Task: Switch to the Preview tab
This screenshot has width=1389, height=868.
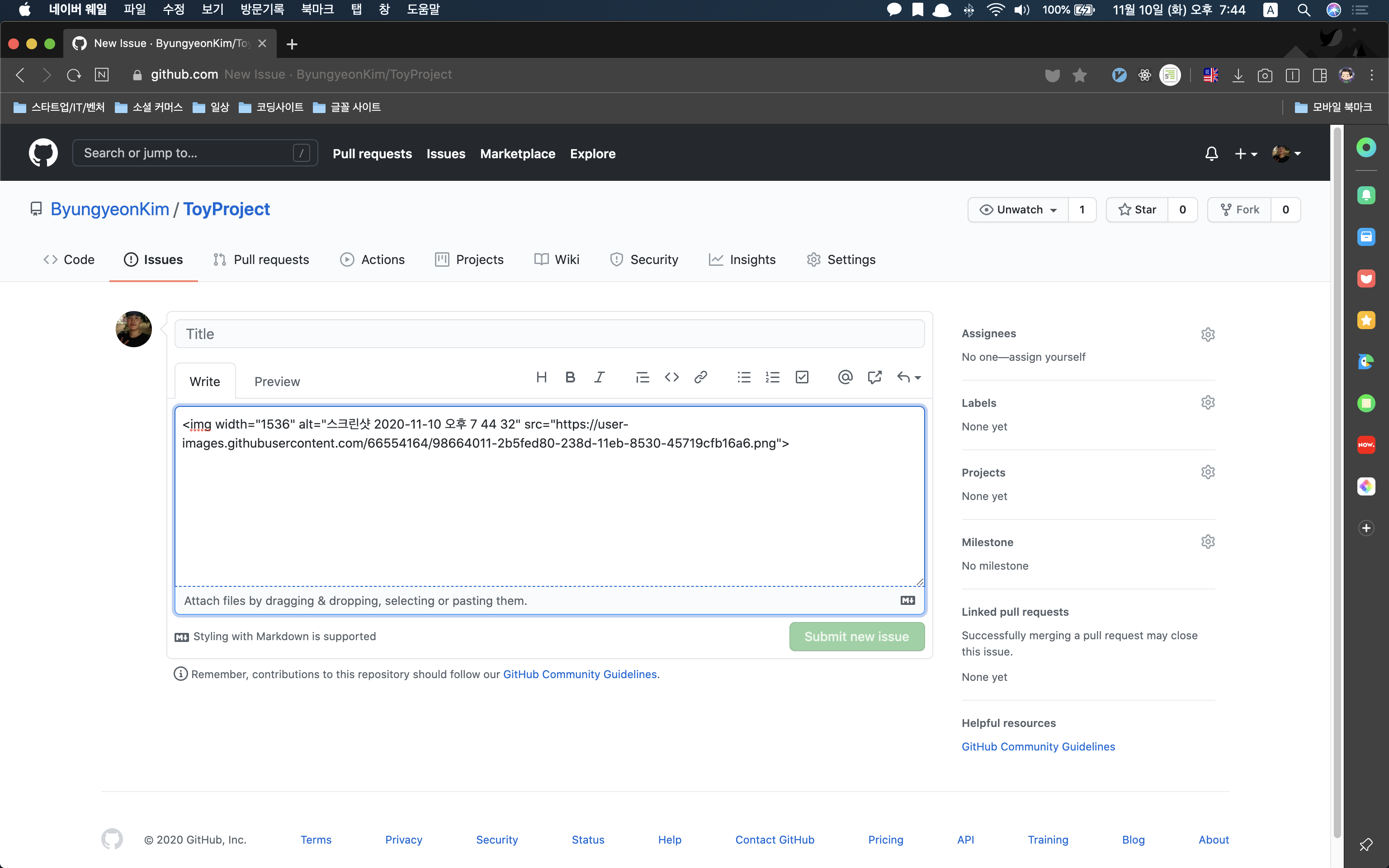Action: [277, 382]
